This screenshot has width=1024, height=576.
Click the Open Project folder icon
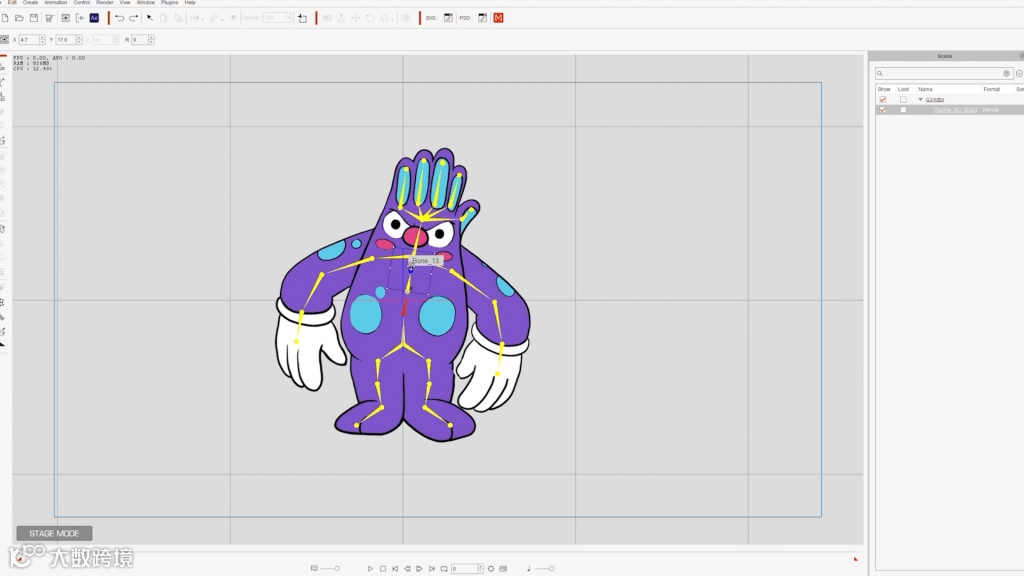19,18
